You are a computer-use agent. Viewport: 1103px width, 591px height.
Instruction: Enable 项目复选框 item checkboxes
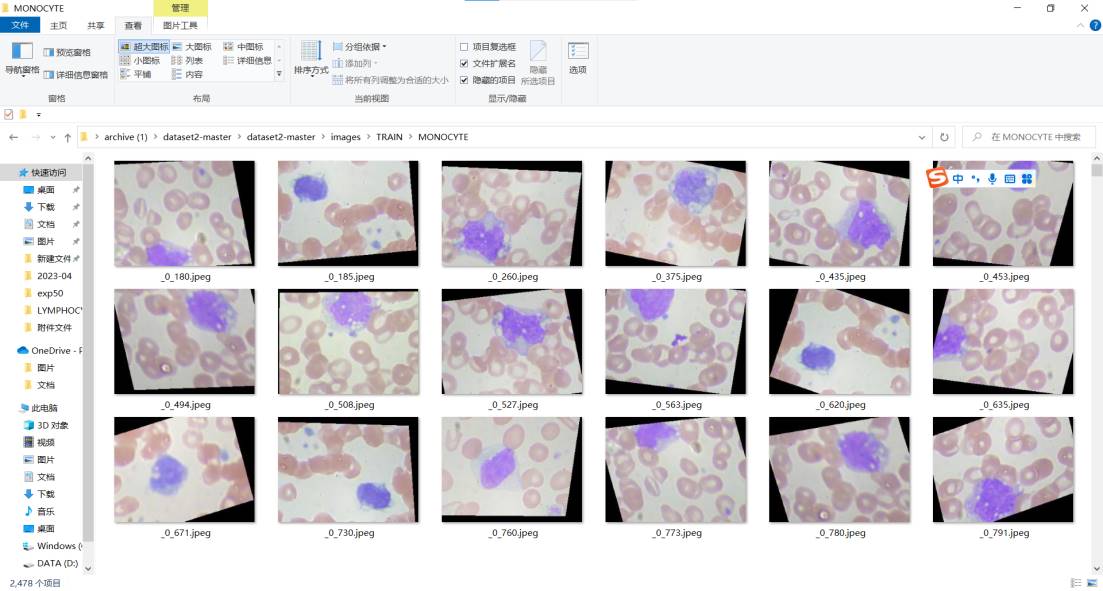(464, 47)
